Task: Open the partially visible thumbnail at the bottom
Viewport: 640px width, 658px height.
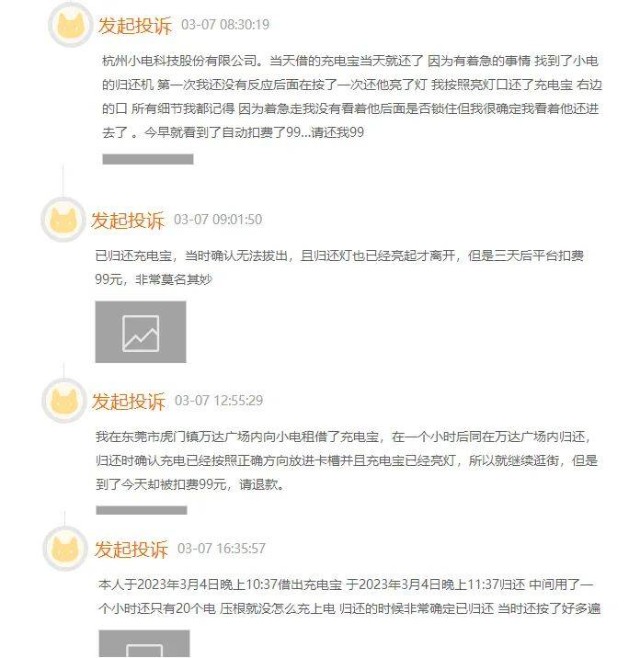Action: tap(144, 644)
